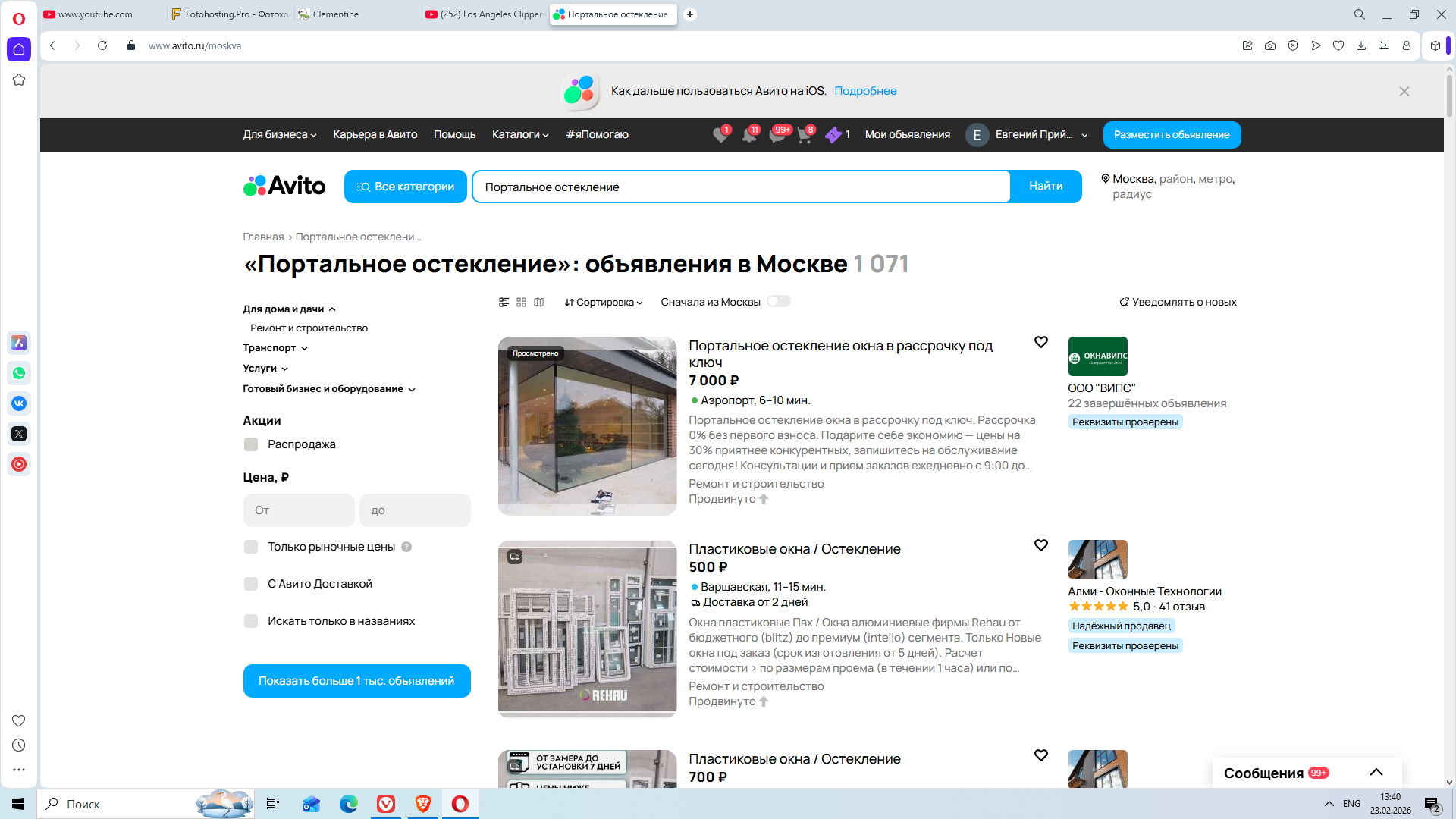Switch to grid view of listings
The image size is (1456, 819).
(521, 302)
